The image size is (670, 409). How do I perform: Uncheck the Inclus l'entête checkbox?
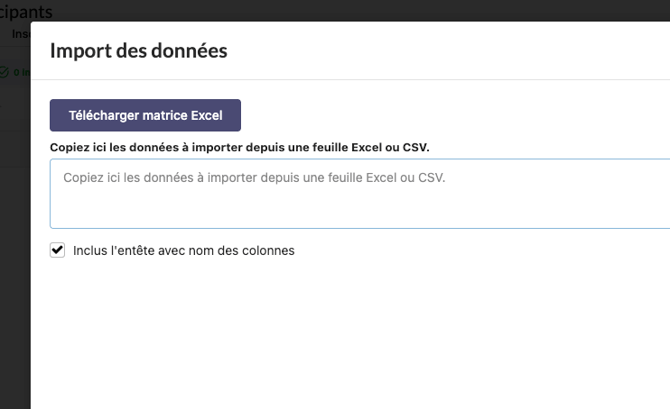[57, 250]
